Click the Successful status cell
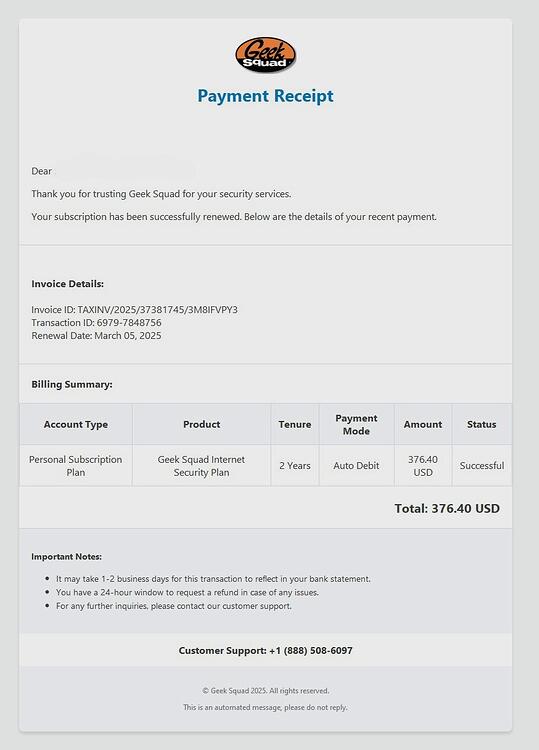Image resolution: width=539 pixels, height=750 pixels. point(482,465)
